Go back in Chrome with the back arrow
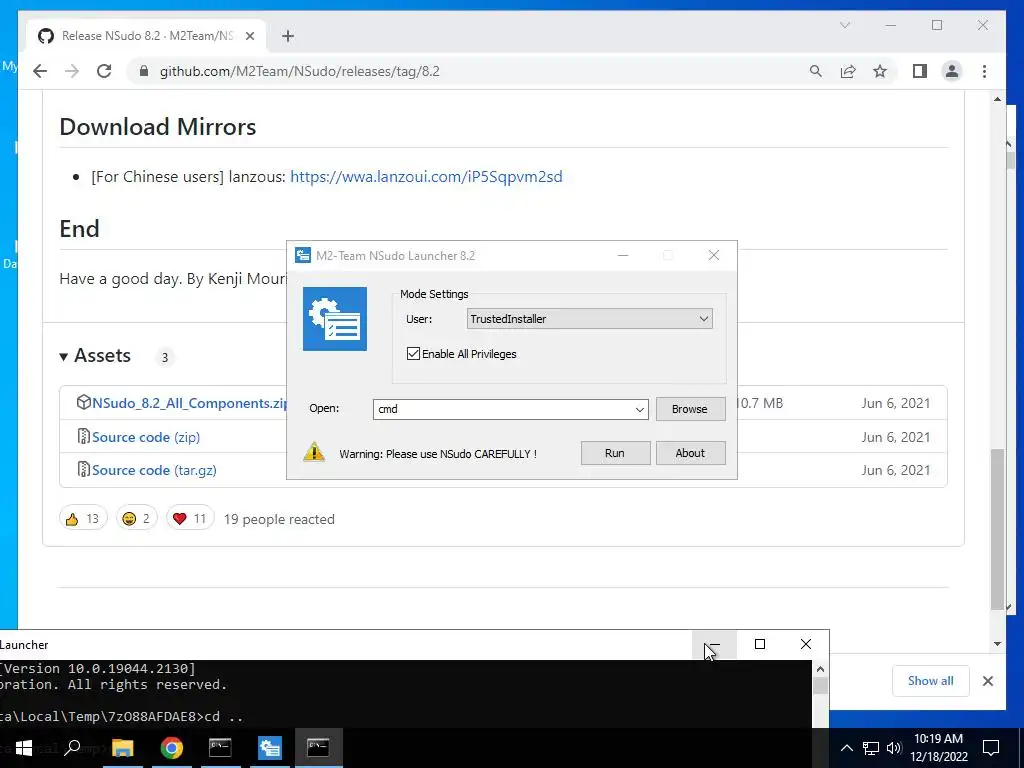The image size is (1024, 768). point(40,71)
